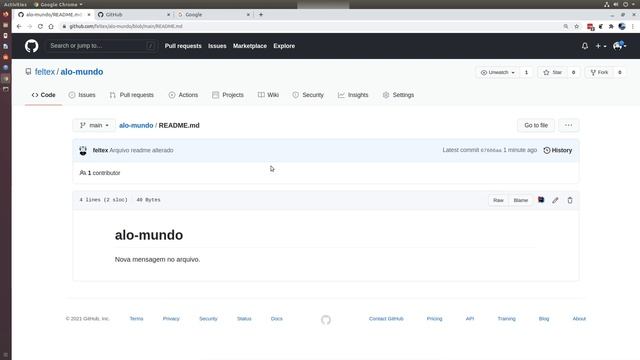Open the create new plus menu
Viewport: 640px width, 360px height.
(600, 46)
